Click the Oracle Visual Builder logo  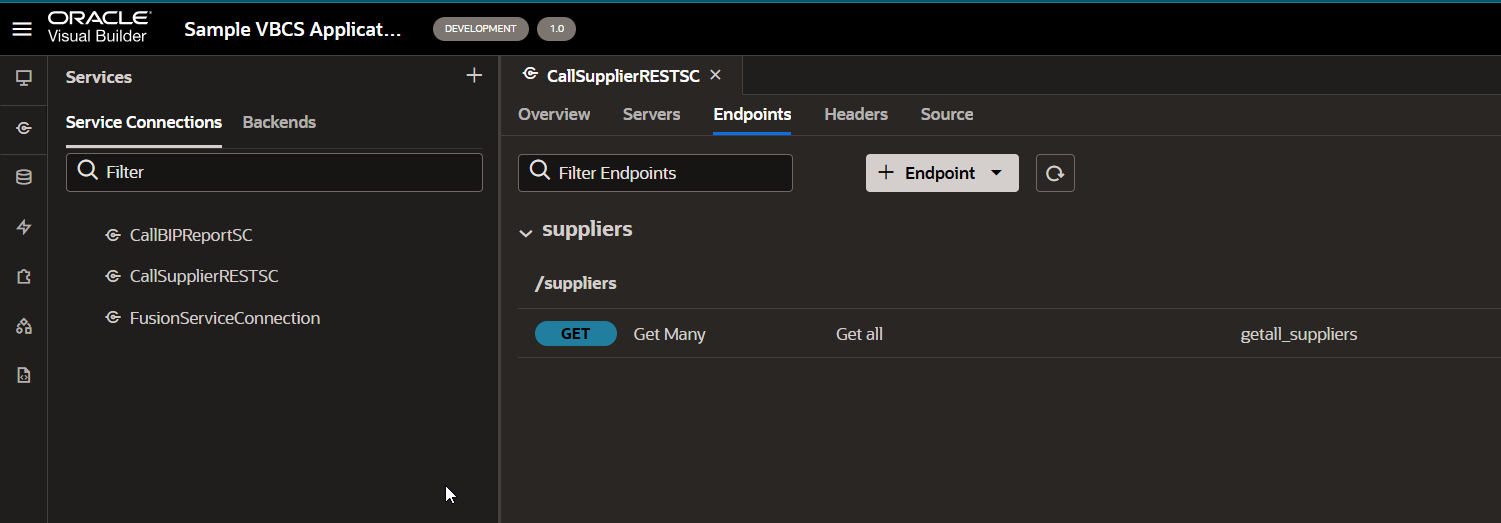(99, 28)
